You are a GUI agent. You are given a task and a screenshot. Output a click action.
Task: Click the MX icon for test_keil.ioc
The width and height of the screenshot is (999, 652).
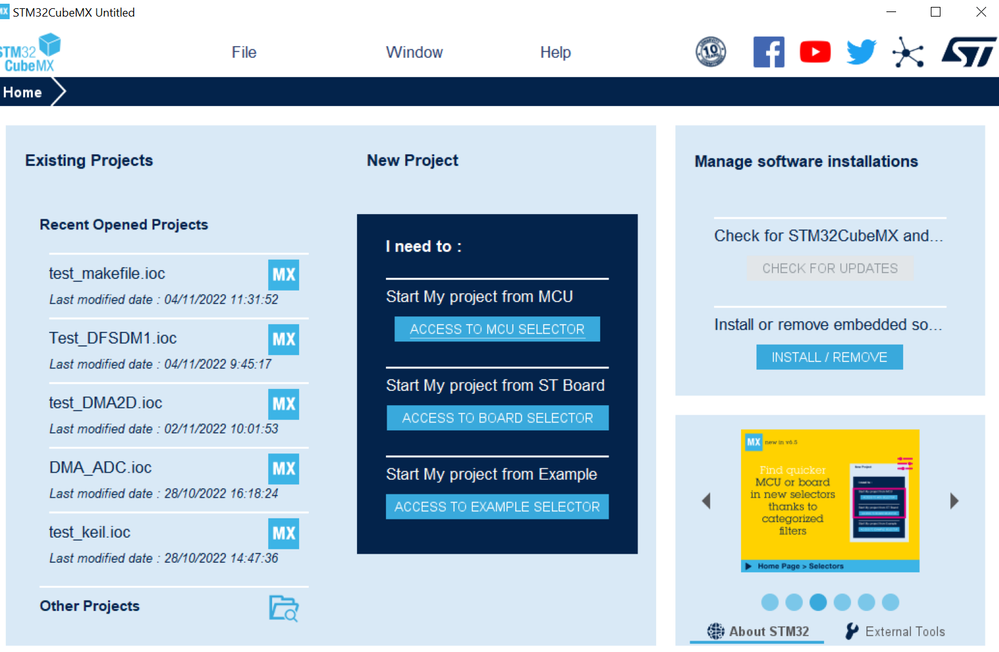click(284, 533)
